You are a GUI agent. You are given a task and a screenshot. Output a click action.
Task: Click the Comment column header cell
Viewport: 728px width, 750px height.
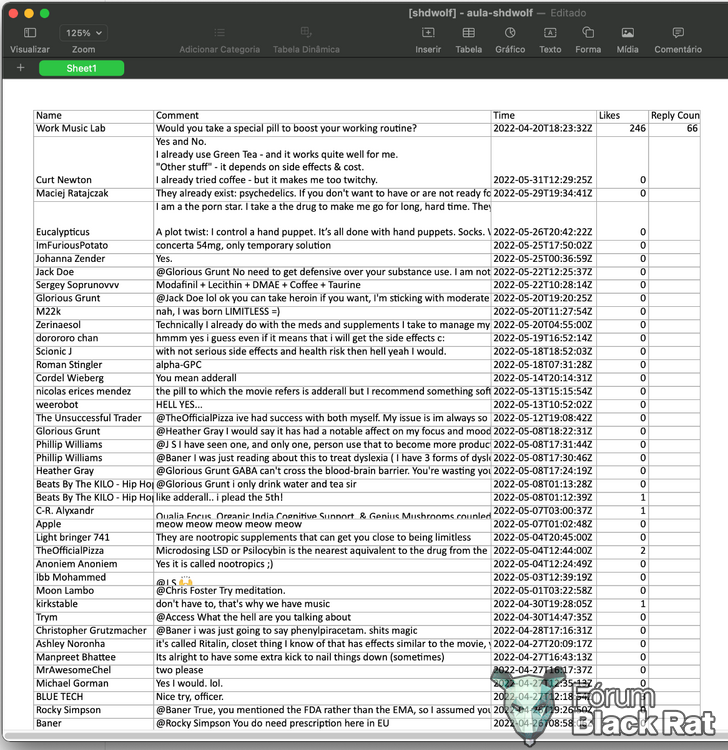click(322, 116)
